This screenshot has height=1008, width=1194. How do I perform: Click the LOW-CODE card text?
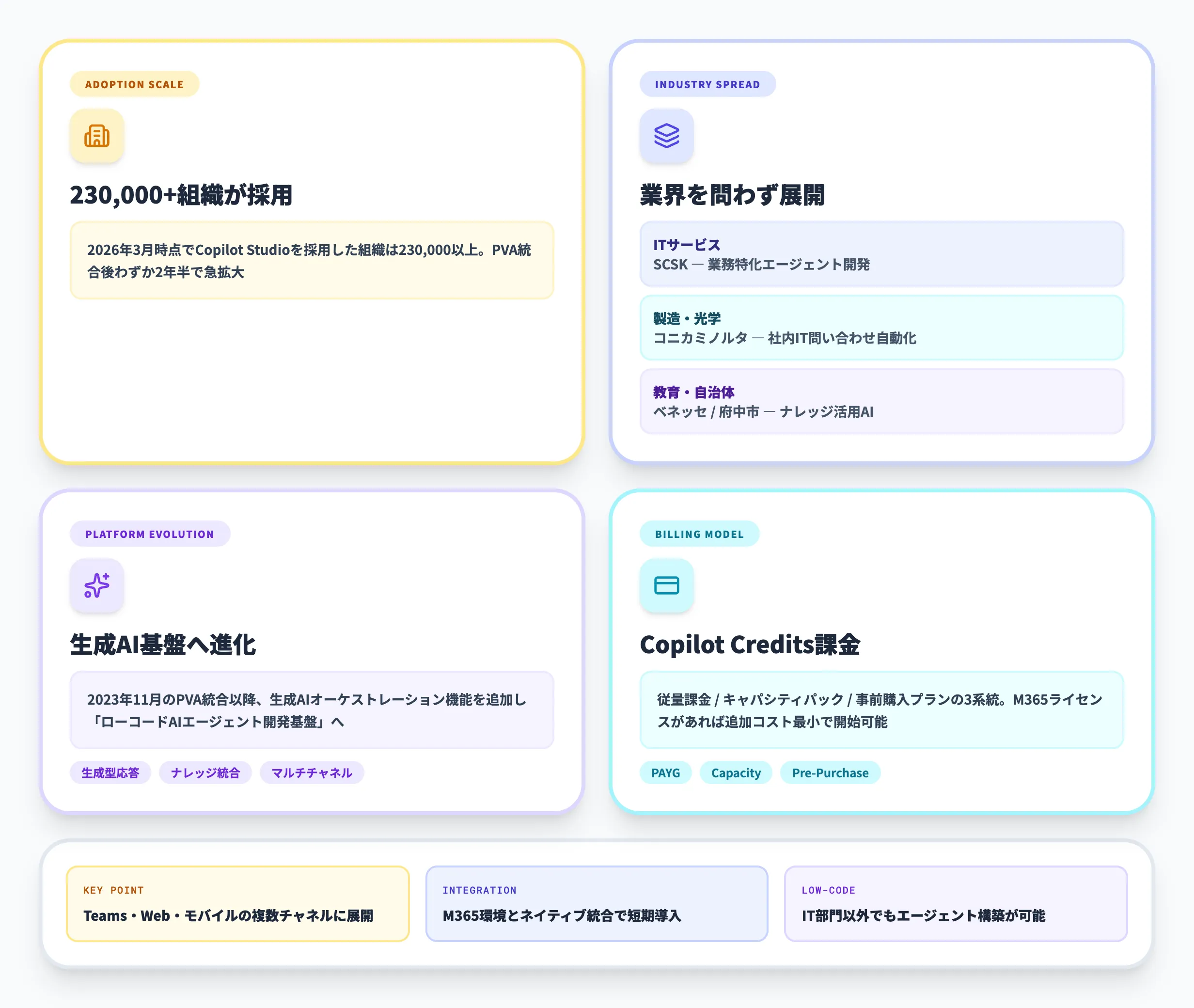click(955, 904)
